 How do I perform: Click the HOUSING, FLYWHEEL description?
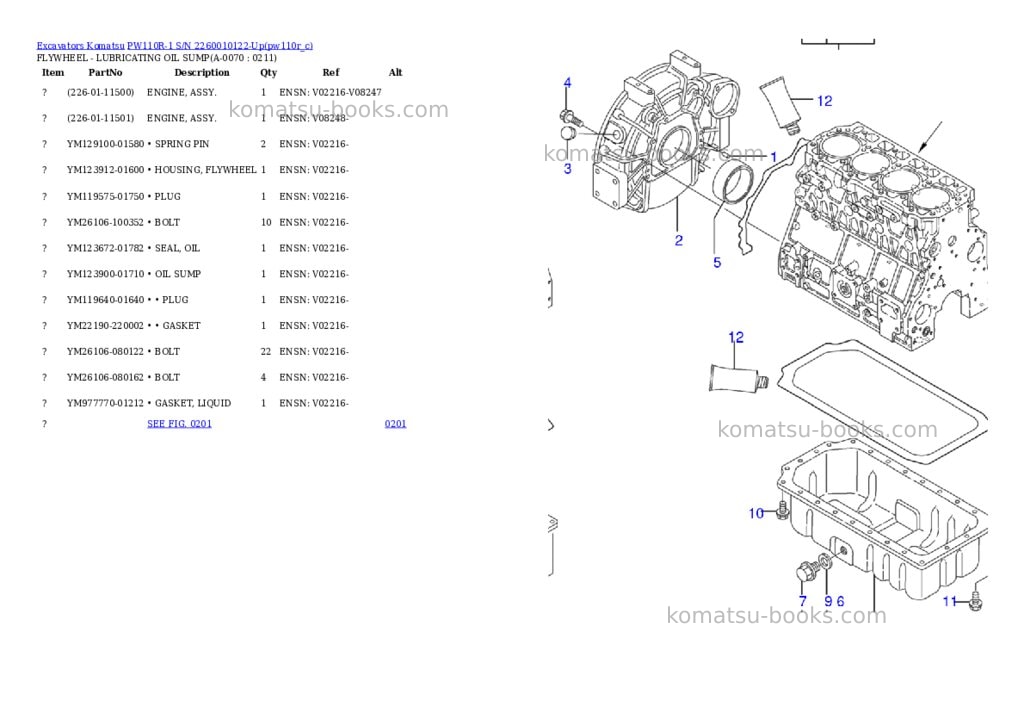click(205, 170)
